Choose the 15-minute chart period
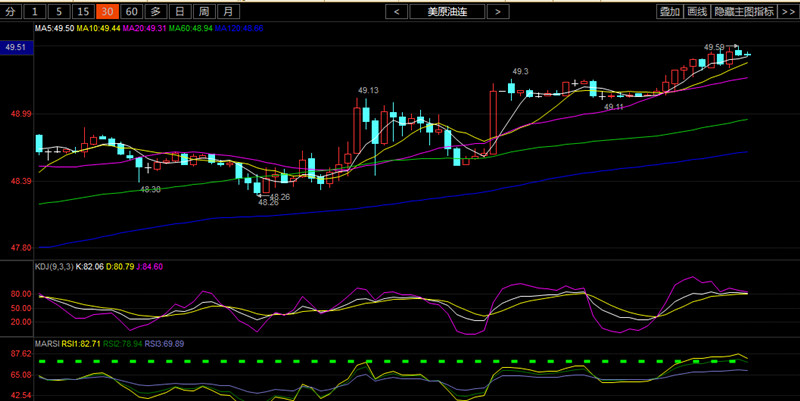Screen dimensions: 800x401 [x=84, y=12]
